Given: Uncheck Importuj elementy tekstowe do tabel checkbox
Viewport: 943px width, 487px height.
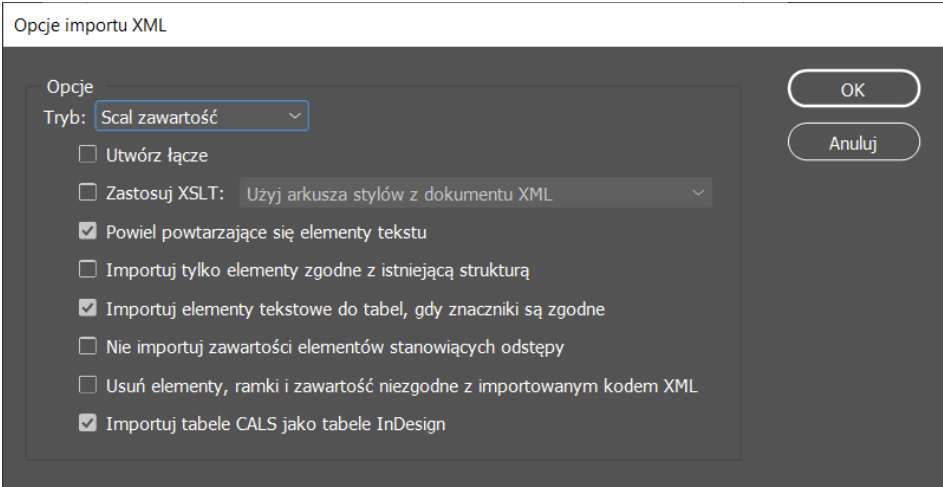Looking at the screenshot, I should click(x=88, y=309).
